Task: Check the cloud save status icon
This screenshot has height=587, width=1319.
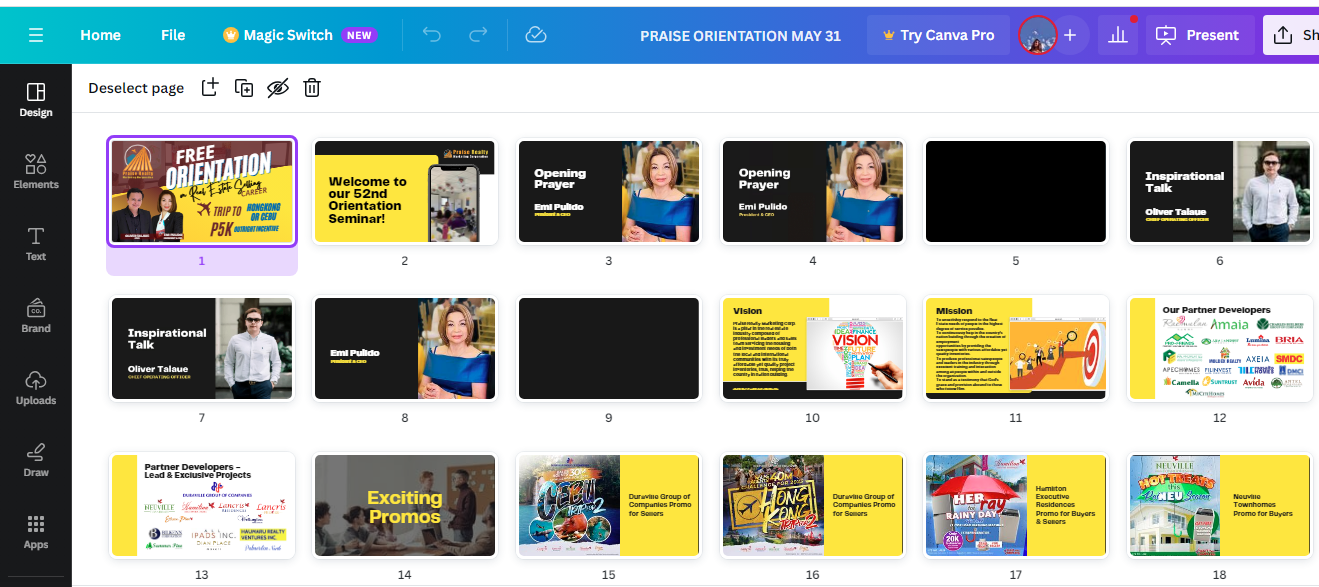Action: (536, 35)
